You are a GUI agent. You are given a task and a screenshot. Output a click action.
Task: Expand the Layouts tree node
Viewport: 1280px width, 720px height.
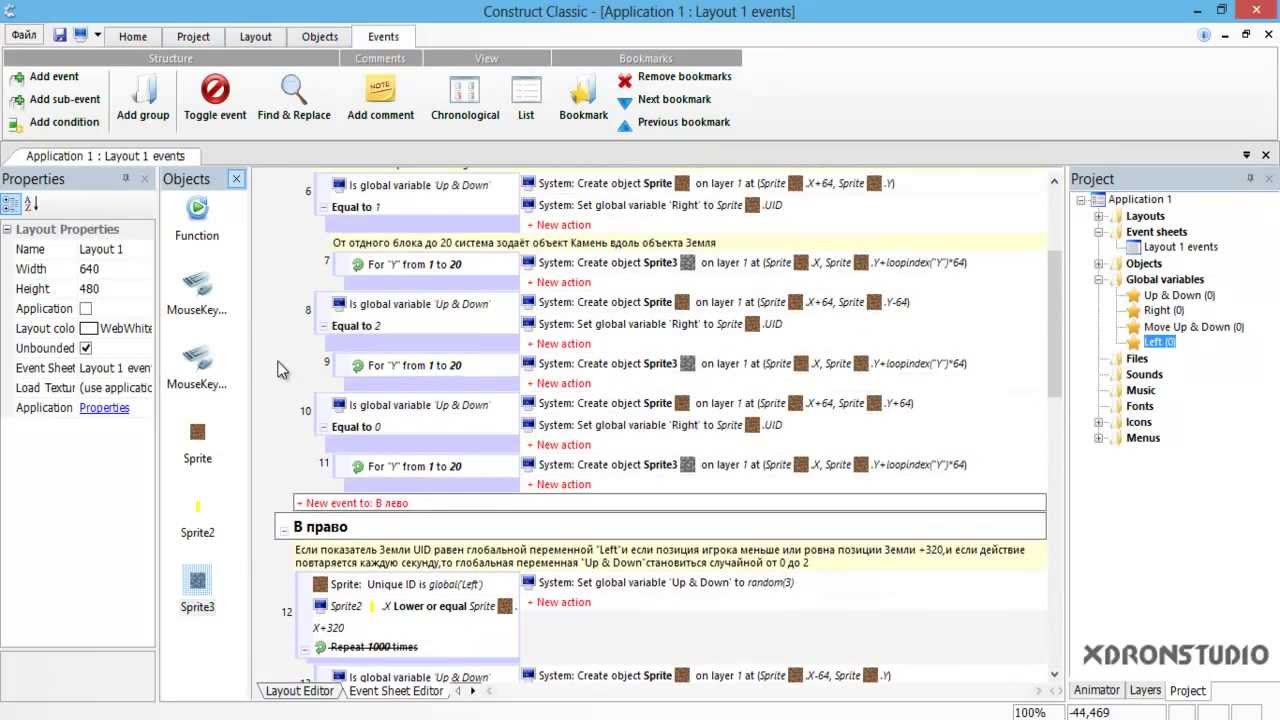1098,216
